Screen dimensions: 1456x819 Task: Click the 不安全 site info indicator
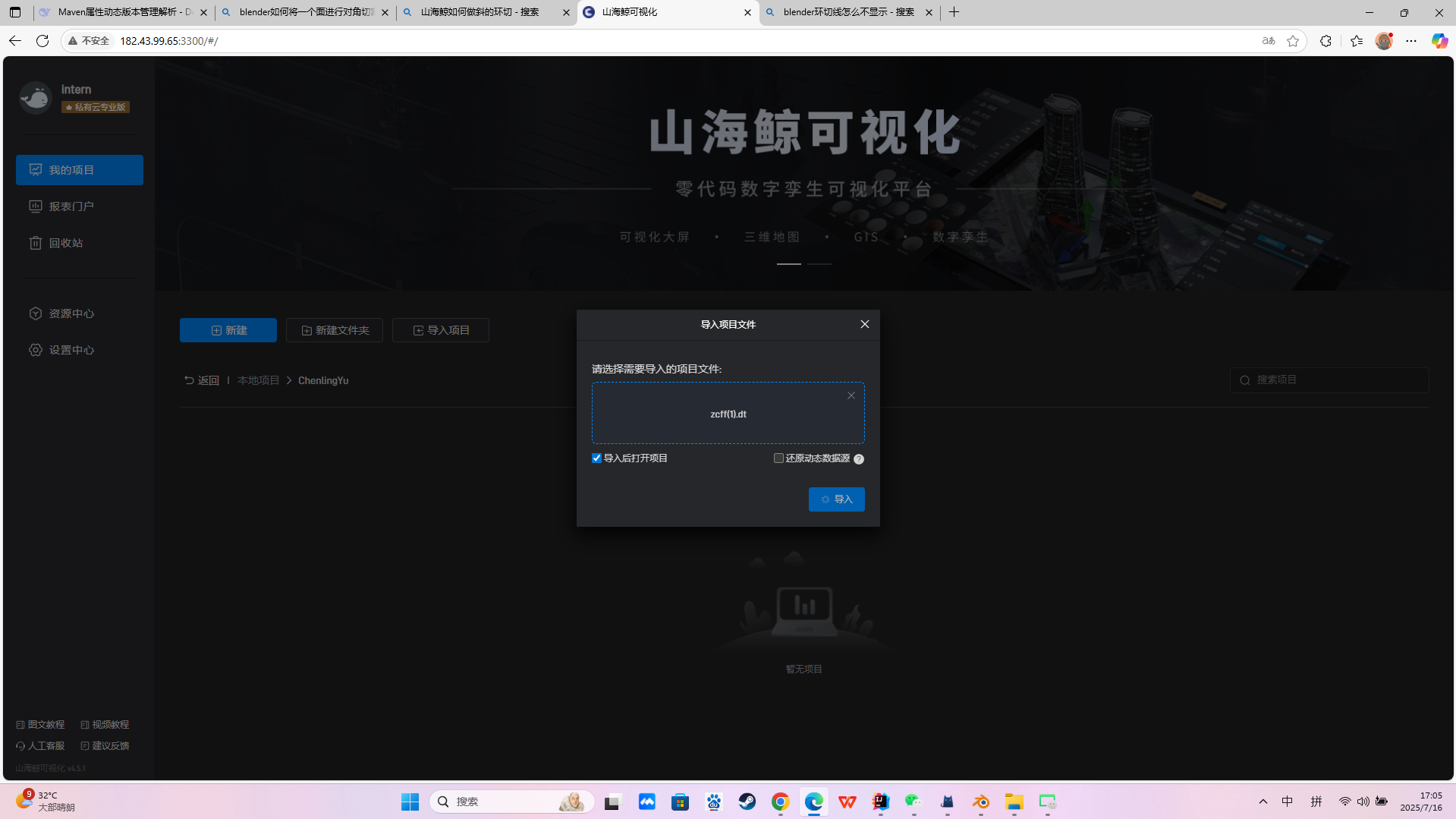coord(89,41)
